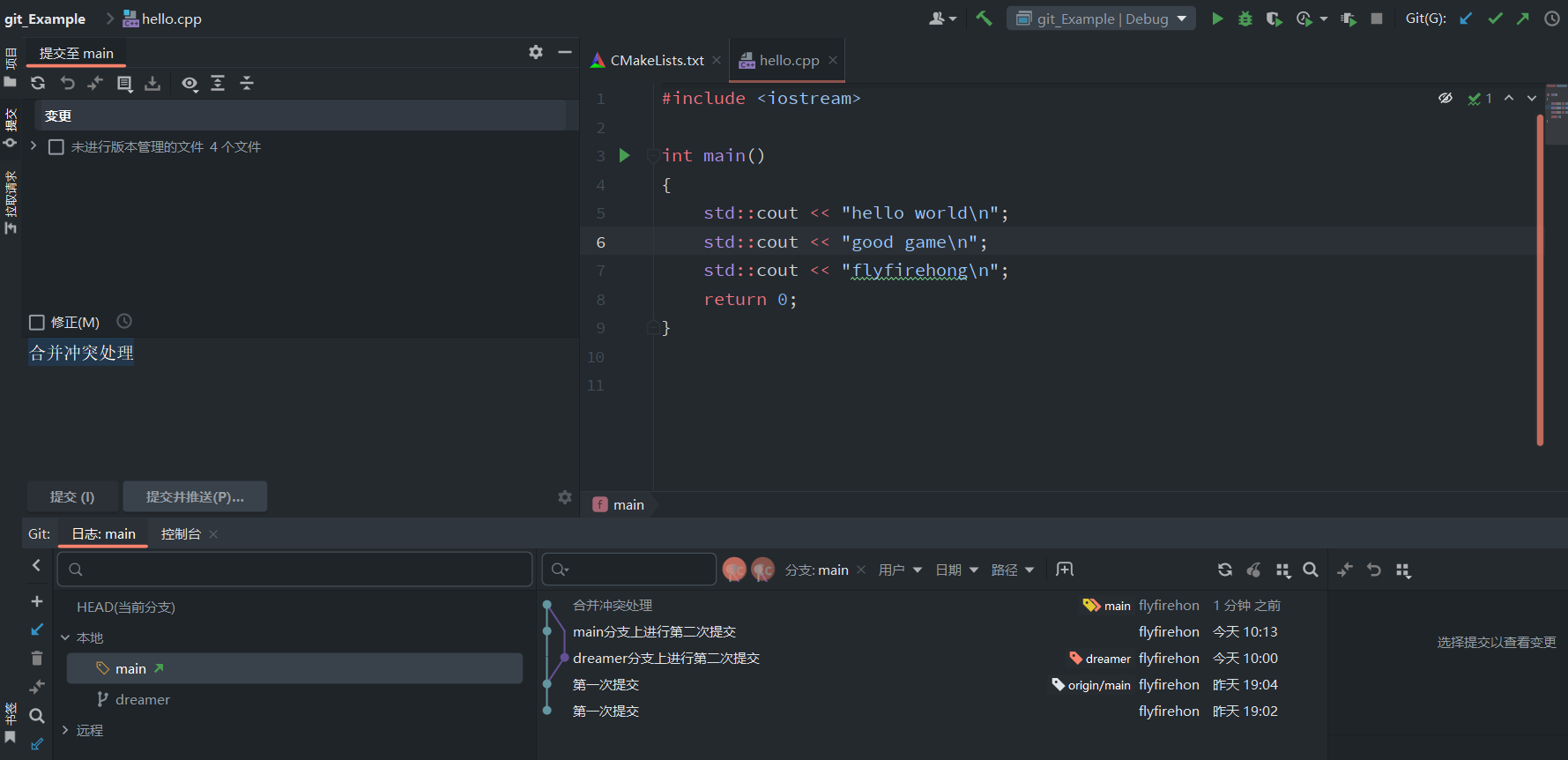Viewport: 1568px width, 760px height.
Task: Select the 合并冲突处理 commit row
Action: [933, 606]
